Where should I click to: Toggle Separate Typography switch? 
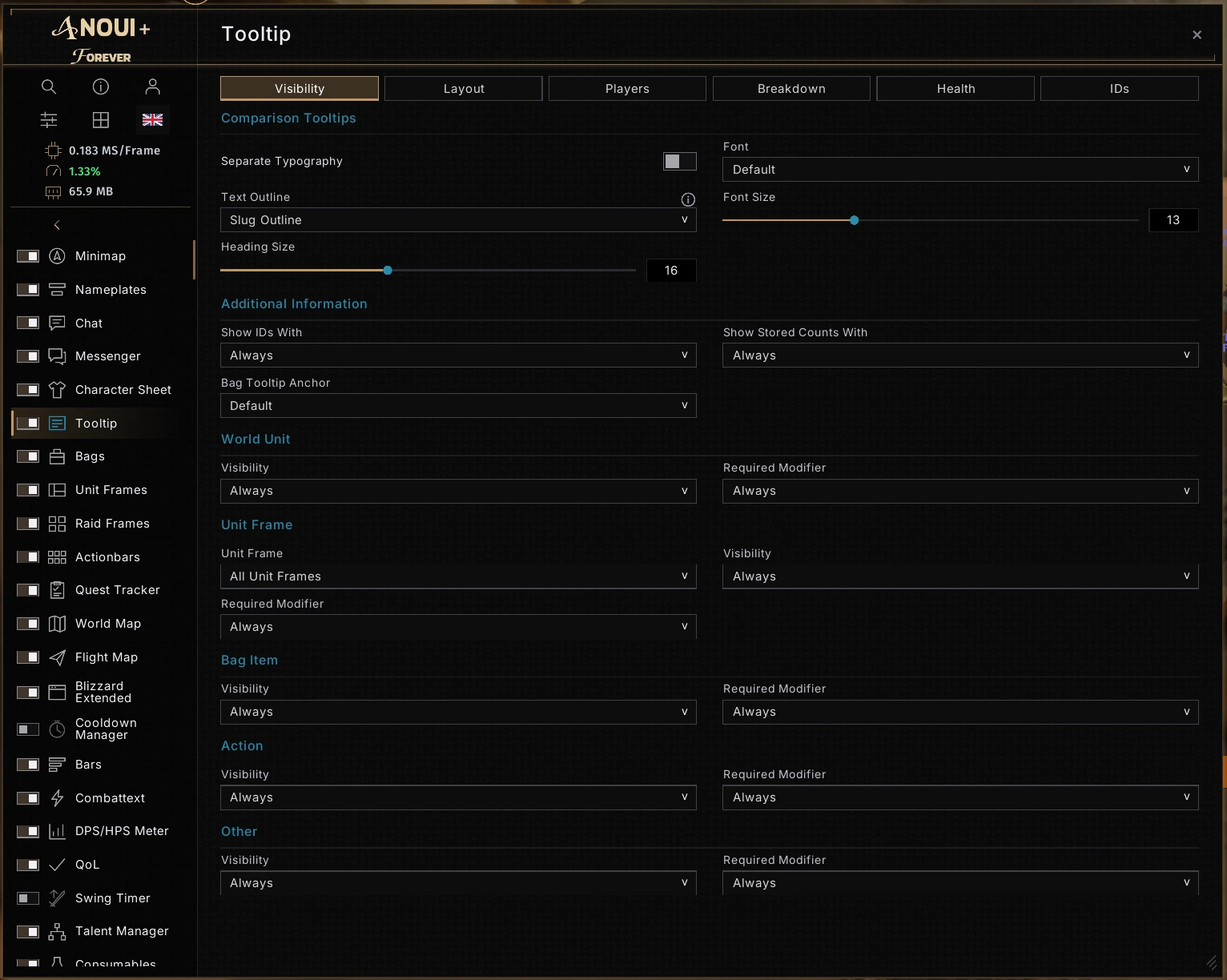coord(680,161)
